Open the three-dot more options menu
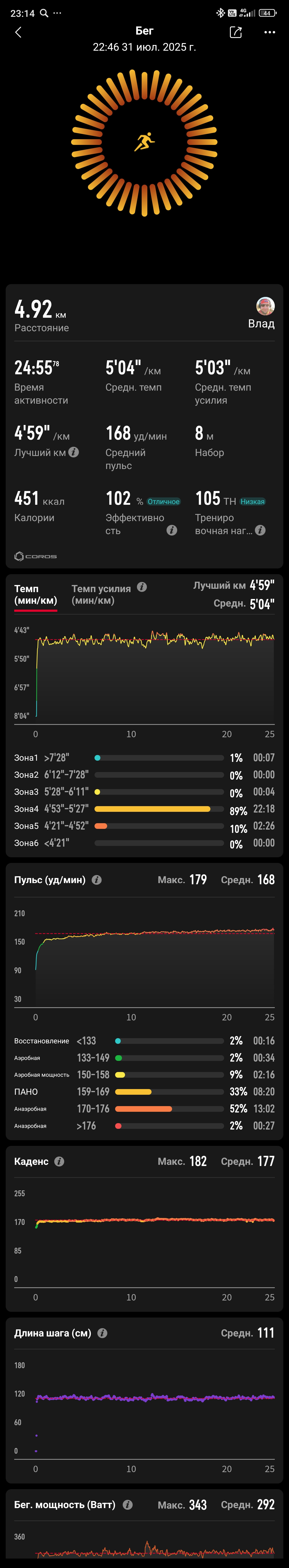The height and width of the screenshot is (1568, 289). pyautogui.click(x=270, y=32)
